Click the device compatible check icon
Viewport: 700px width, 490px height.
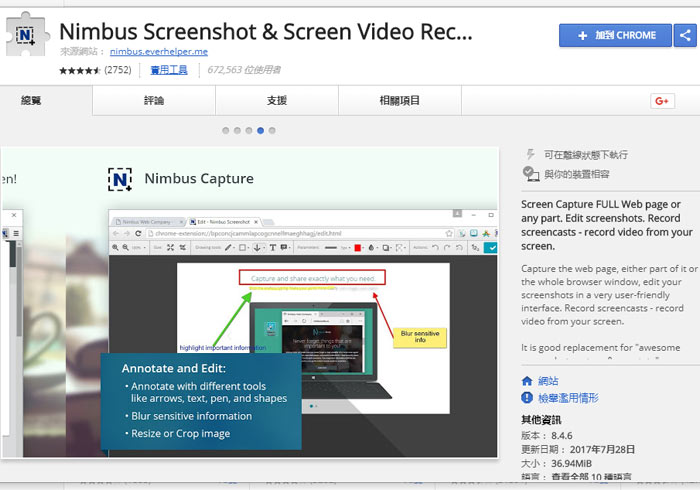coord(531,174)
